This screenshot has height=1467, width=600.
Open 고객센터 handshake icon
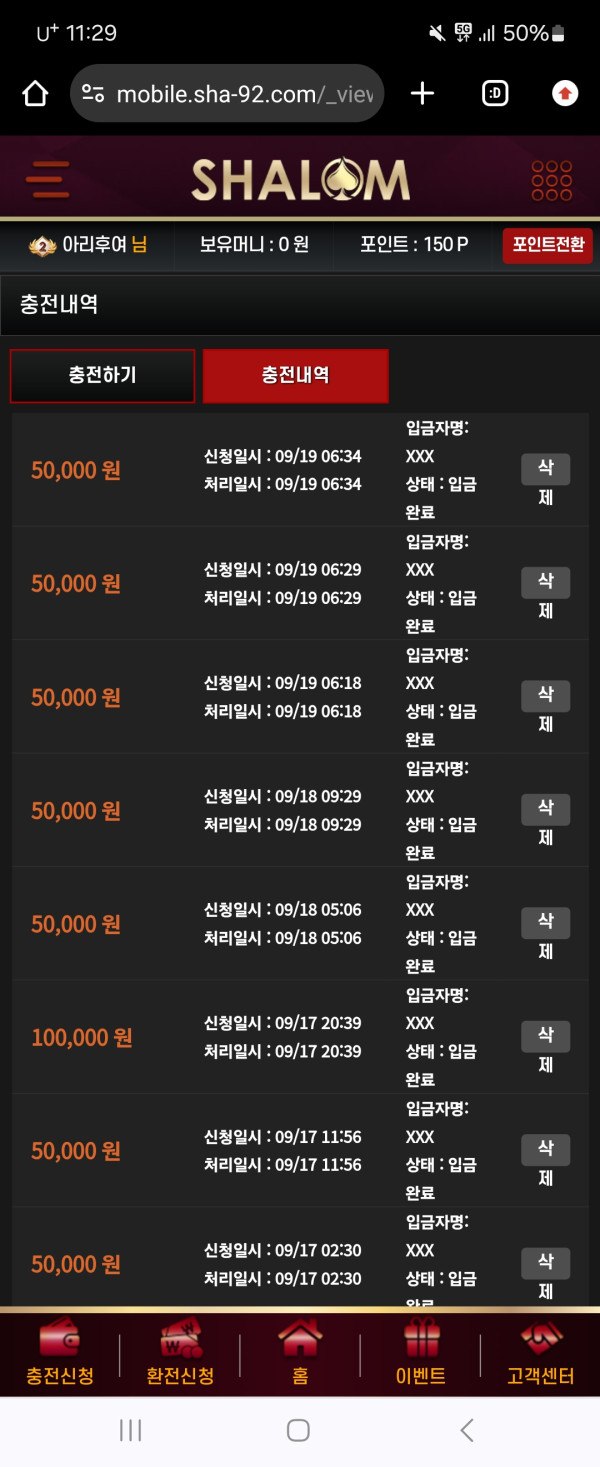click(541, 1339)
